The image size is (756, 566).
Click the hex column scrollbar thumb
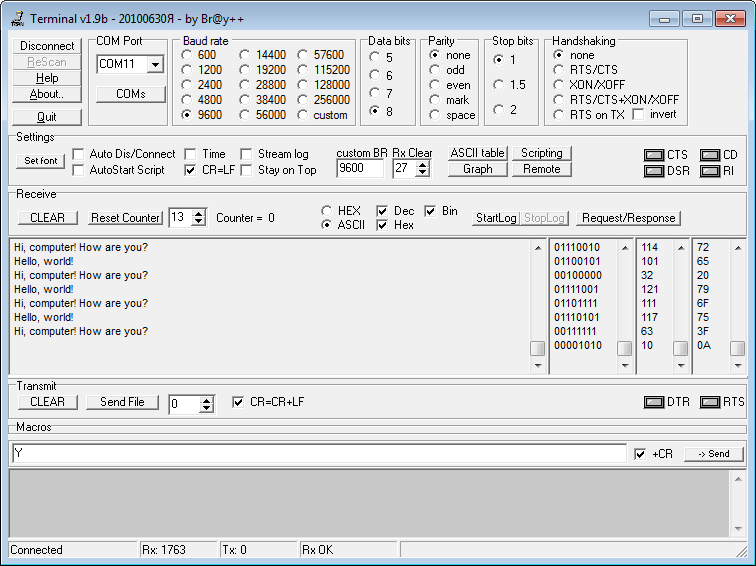coord(737,348)
